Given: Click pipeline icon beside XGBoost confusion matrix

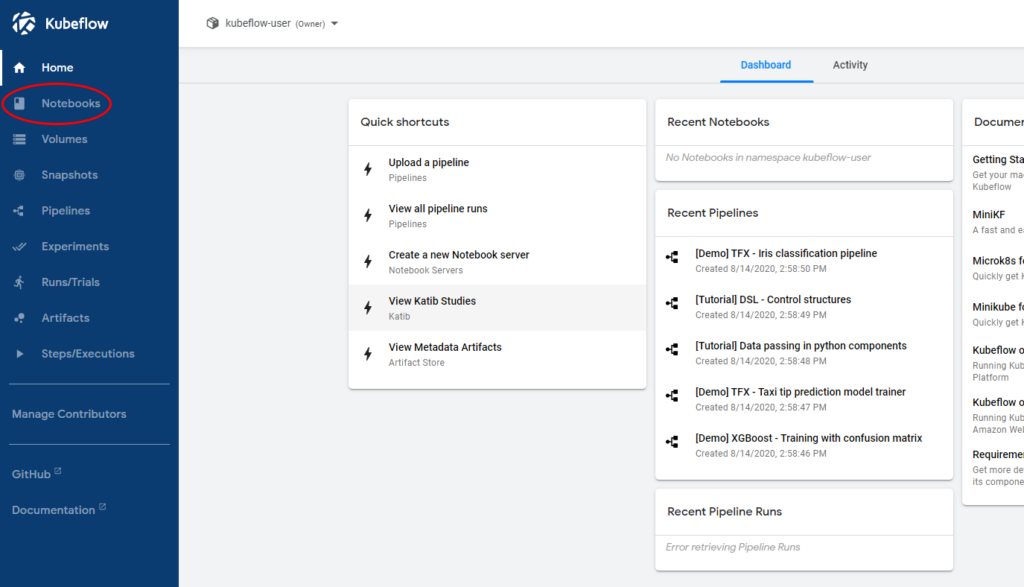Looking at the screenshot, I should pyautogui.click(x=672, y=442).
